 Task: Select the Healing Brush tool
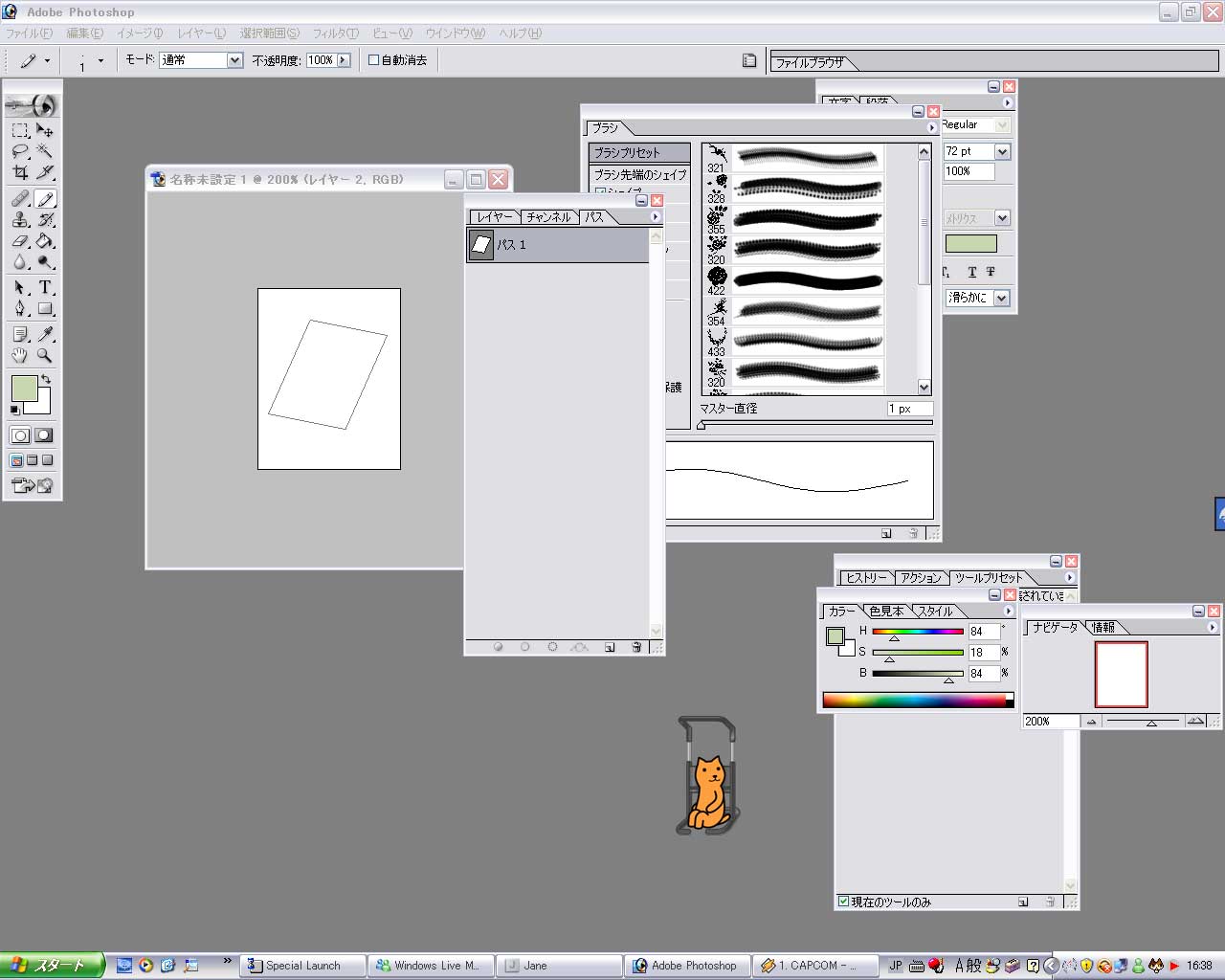(x=20, y=198)
